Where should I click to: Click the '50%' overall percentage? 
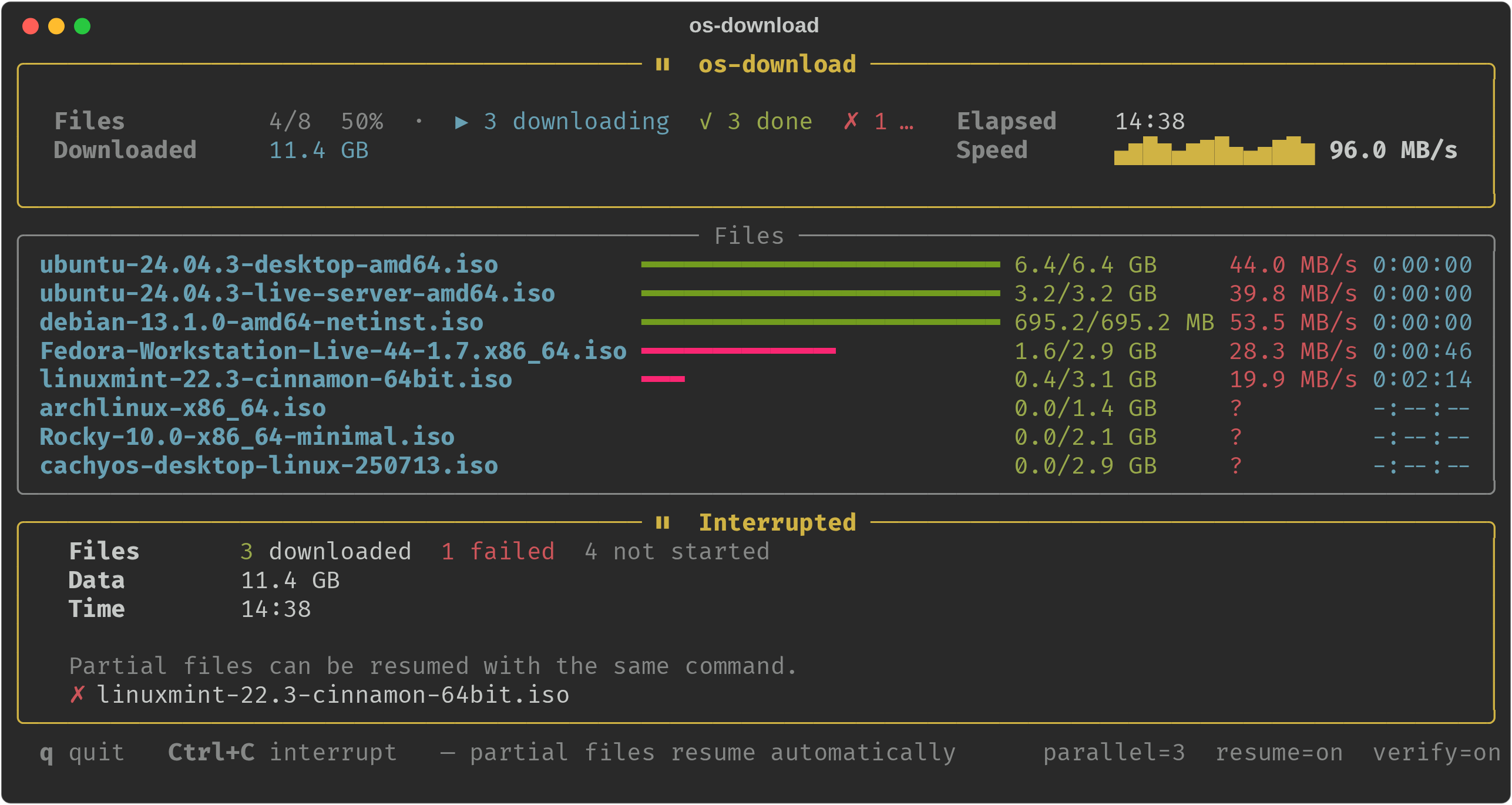pos(362,122)
